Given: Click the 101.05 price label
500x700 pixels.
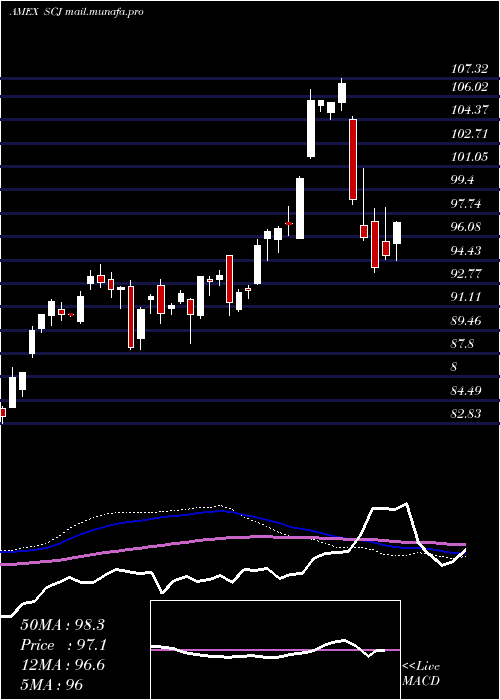Looking at the screenshot, I should tap(469, 157).
